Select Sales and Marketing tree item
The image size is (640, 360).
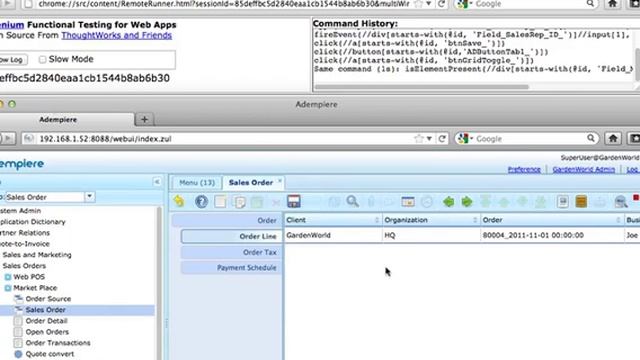[37, 255]
